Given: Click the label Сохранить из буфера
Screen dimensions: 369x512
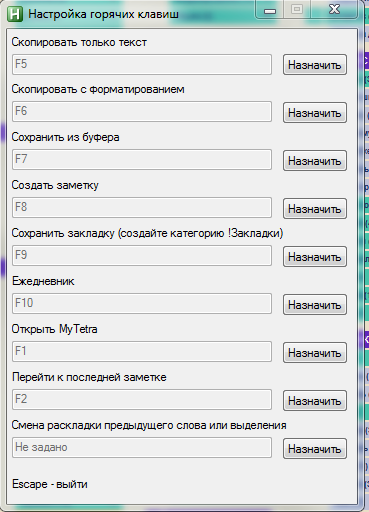Looking at the screenshot, I should tap(65, 137).
